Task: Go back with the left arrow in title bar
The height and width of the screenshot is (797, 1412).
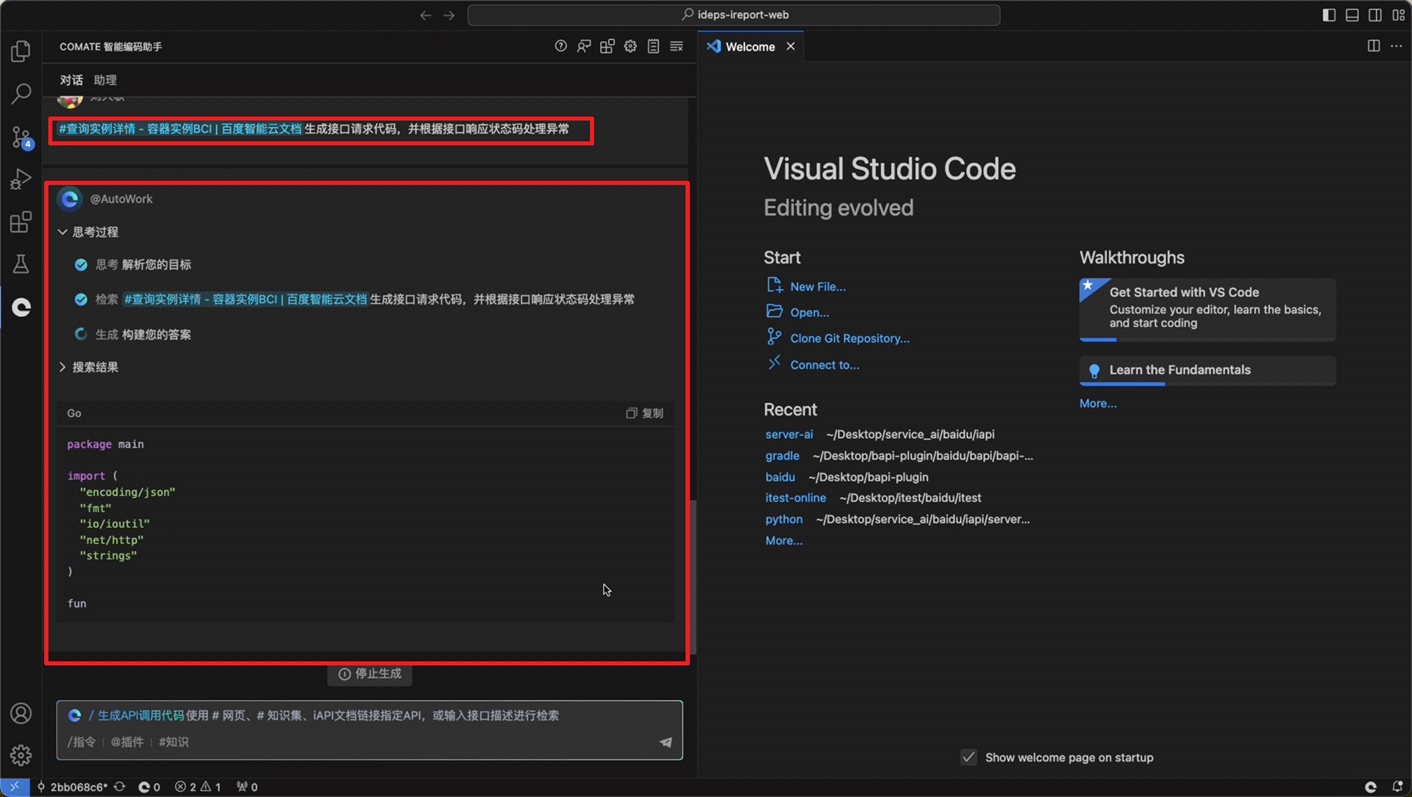Action: [426, 15]
